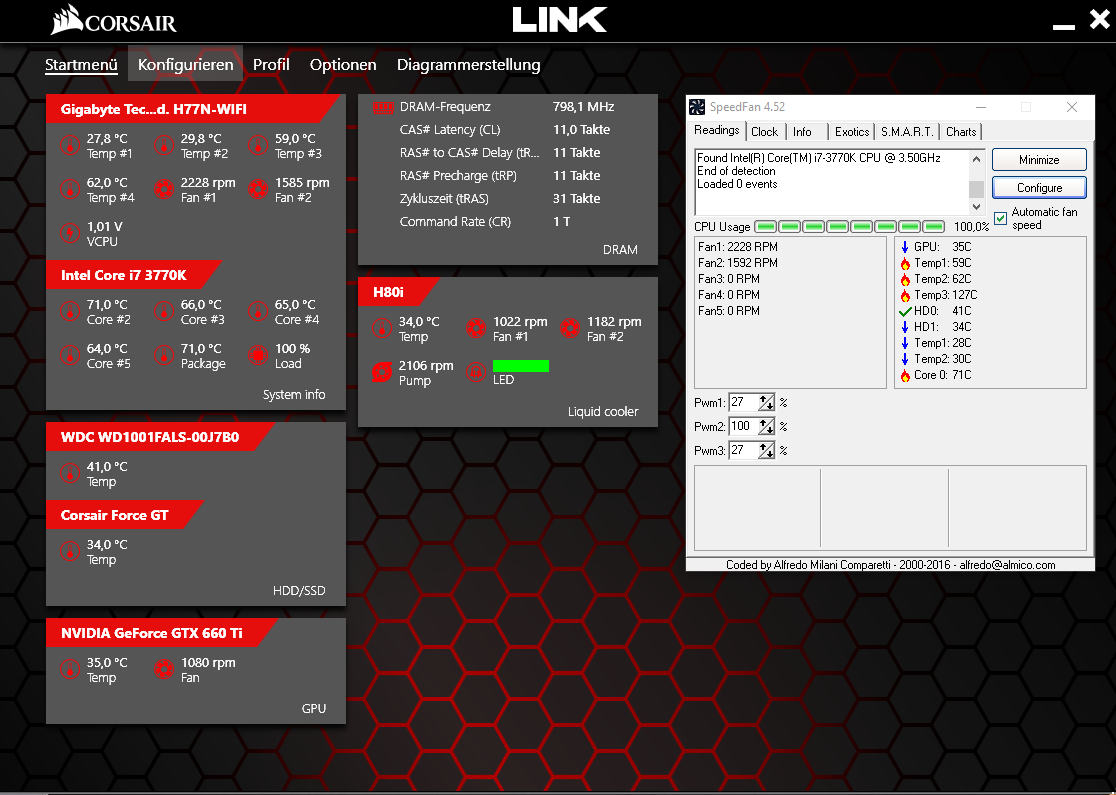Click Core 0: 71C reading in SpeedFan

[936, 375]
